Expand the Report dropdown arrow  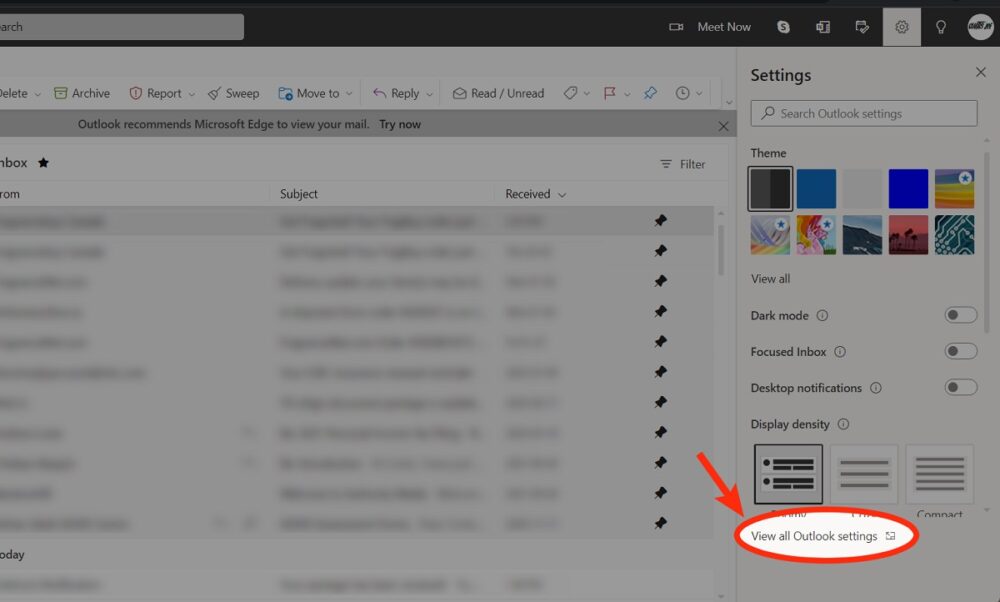click(192, 94)
